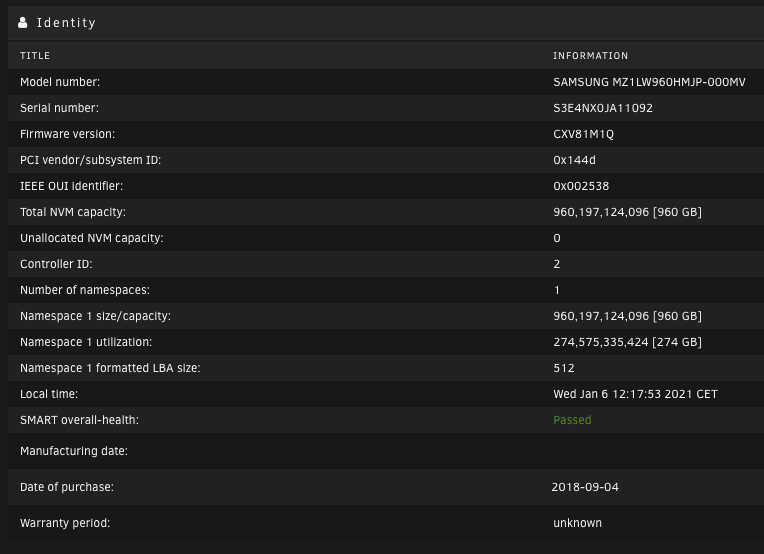Select Number of namespaces value 1
Screen dimensions: 764x554
click(x=557, y=290)
